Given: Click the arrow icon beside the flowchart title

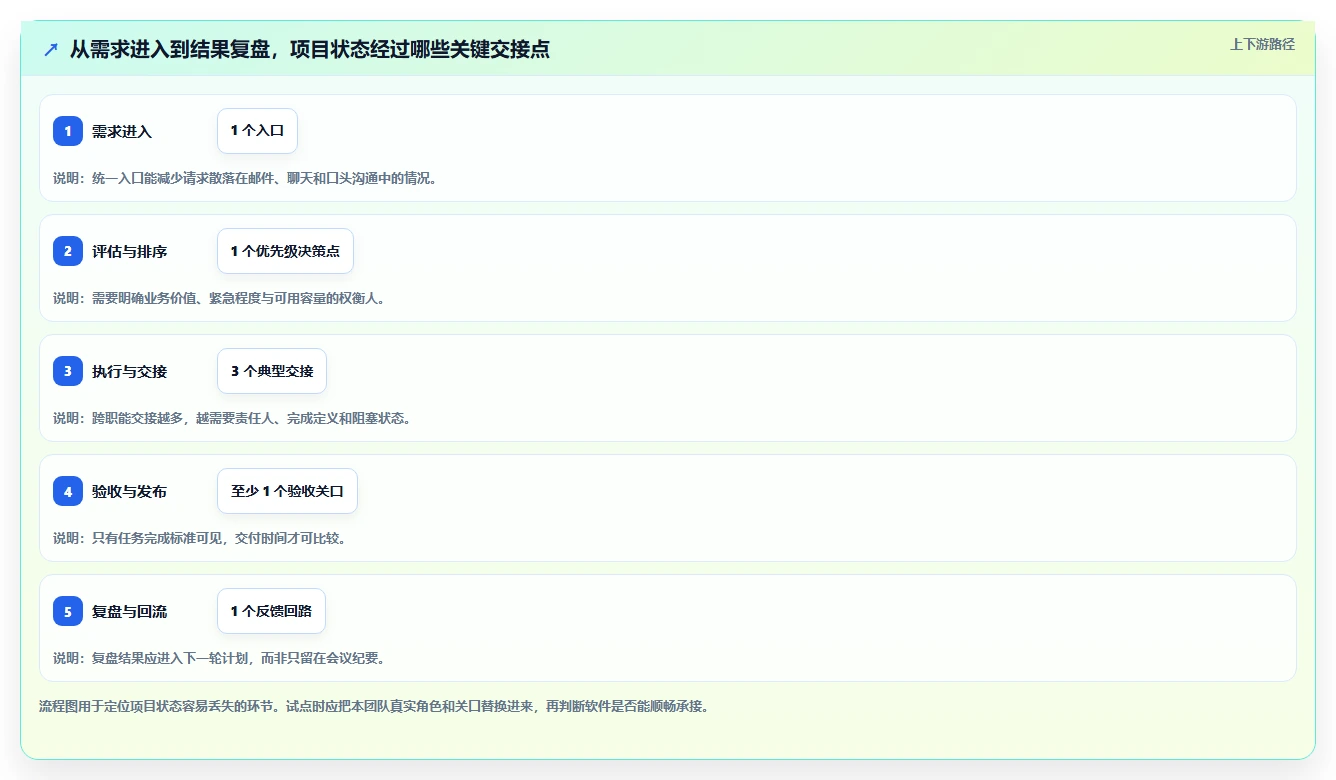Looking at the screenshot, I should click(51, 49).
